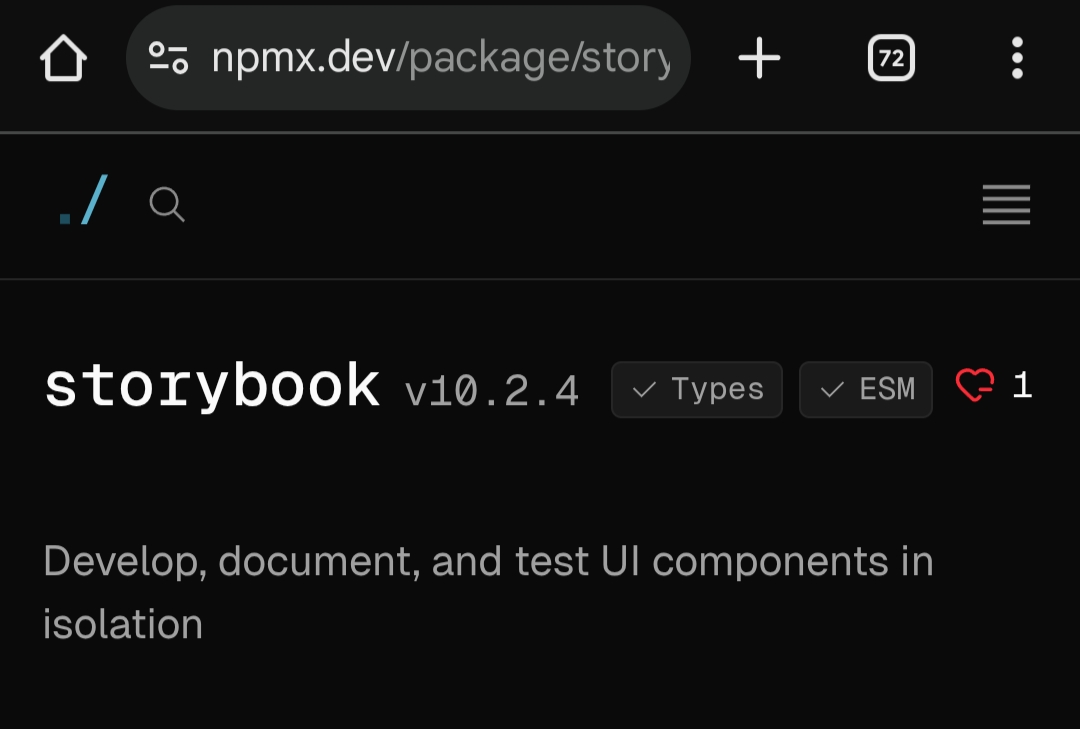1080x729 pixels.
Task: Click the ESM badge
Action: pos(866,389)
